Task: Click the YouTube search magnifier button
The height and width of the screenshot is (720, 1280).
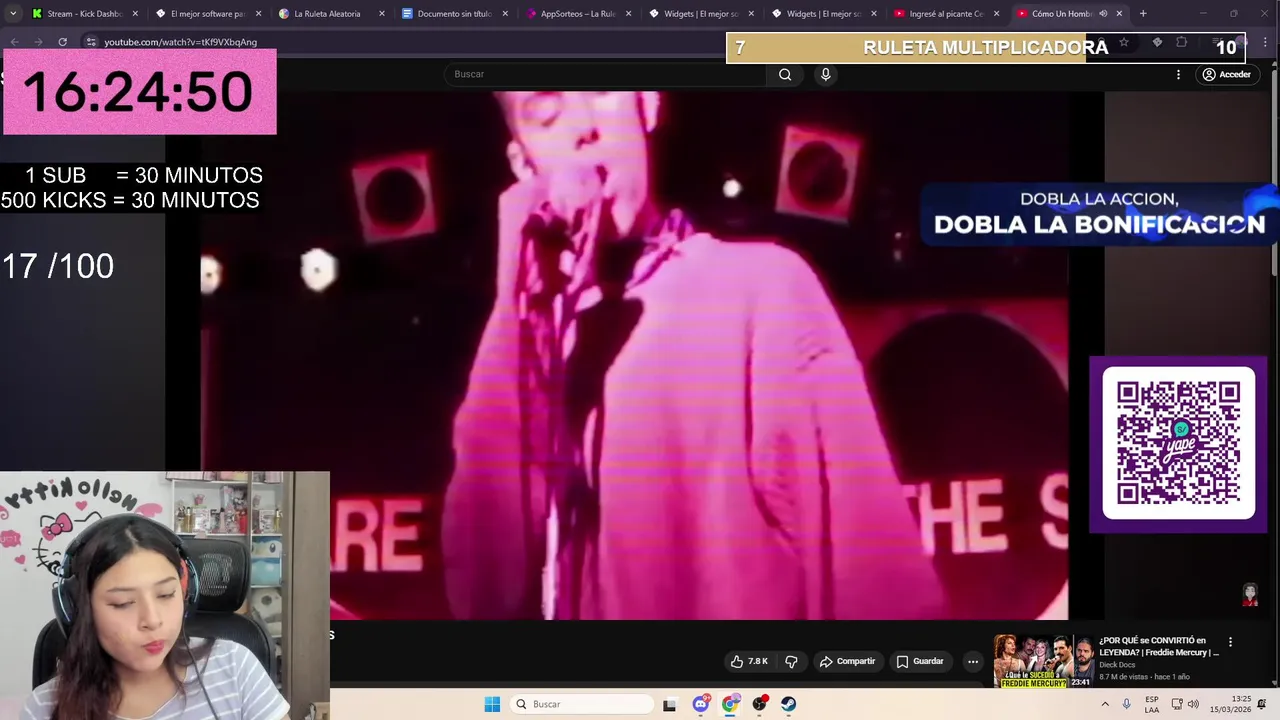Action: (x=785, y=74)
